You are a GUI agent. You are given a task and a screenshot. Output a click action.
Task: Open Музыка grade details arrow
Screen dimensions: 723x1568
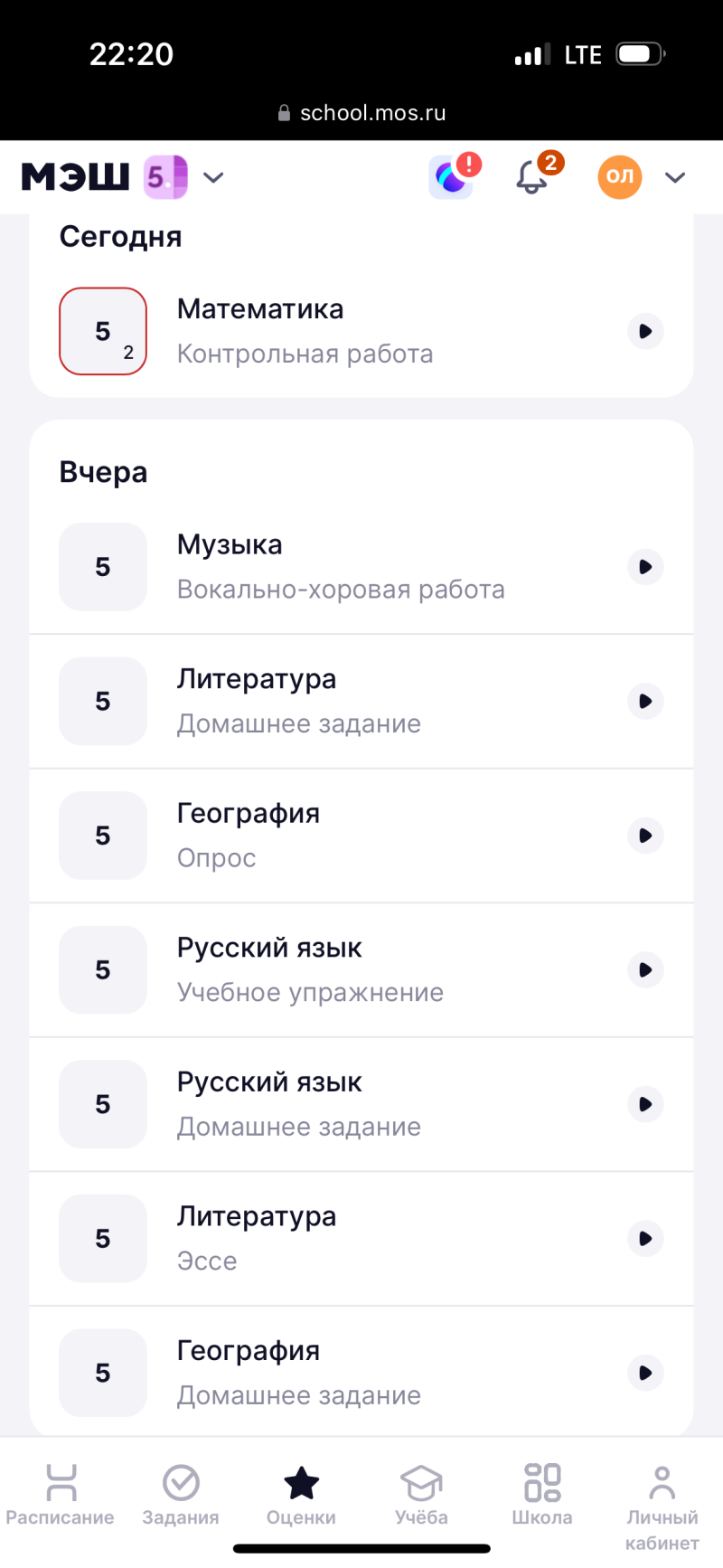pos(645,567)
